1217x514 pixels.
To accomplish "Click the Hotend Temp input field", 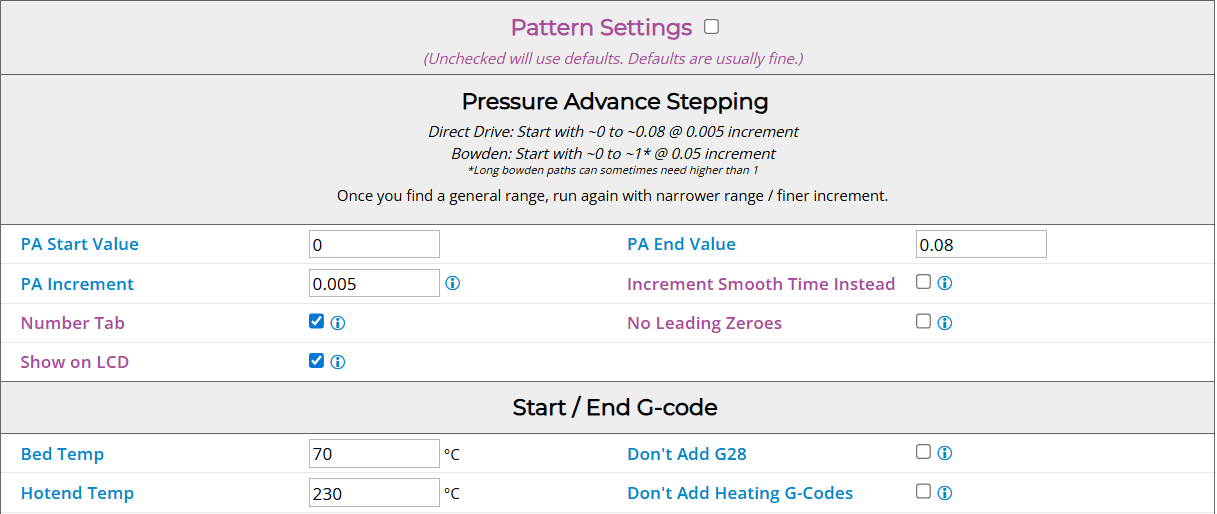I will (x=374, y=493).
